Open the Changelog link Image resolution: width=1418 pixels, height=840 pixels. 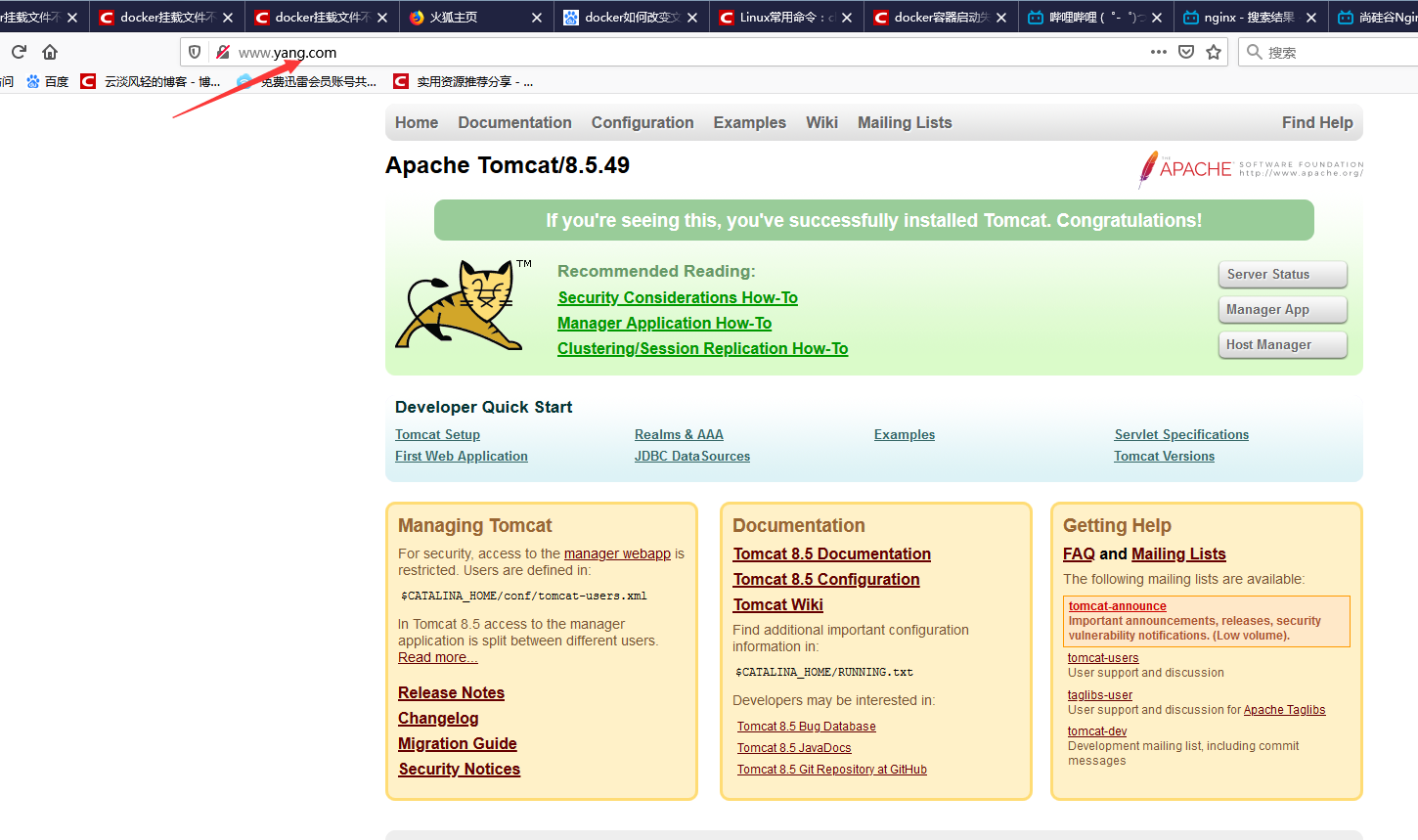pos(438,718)
